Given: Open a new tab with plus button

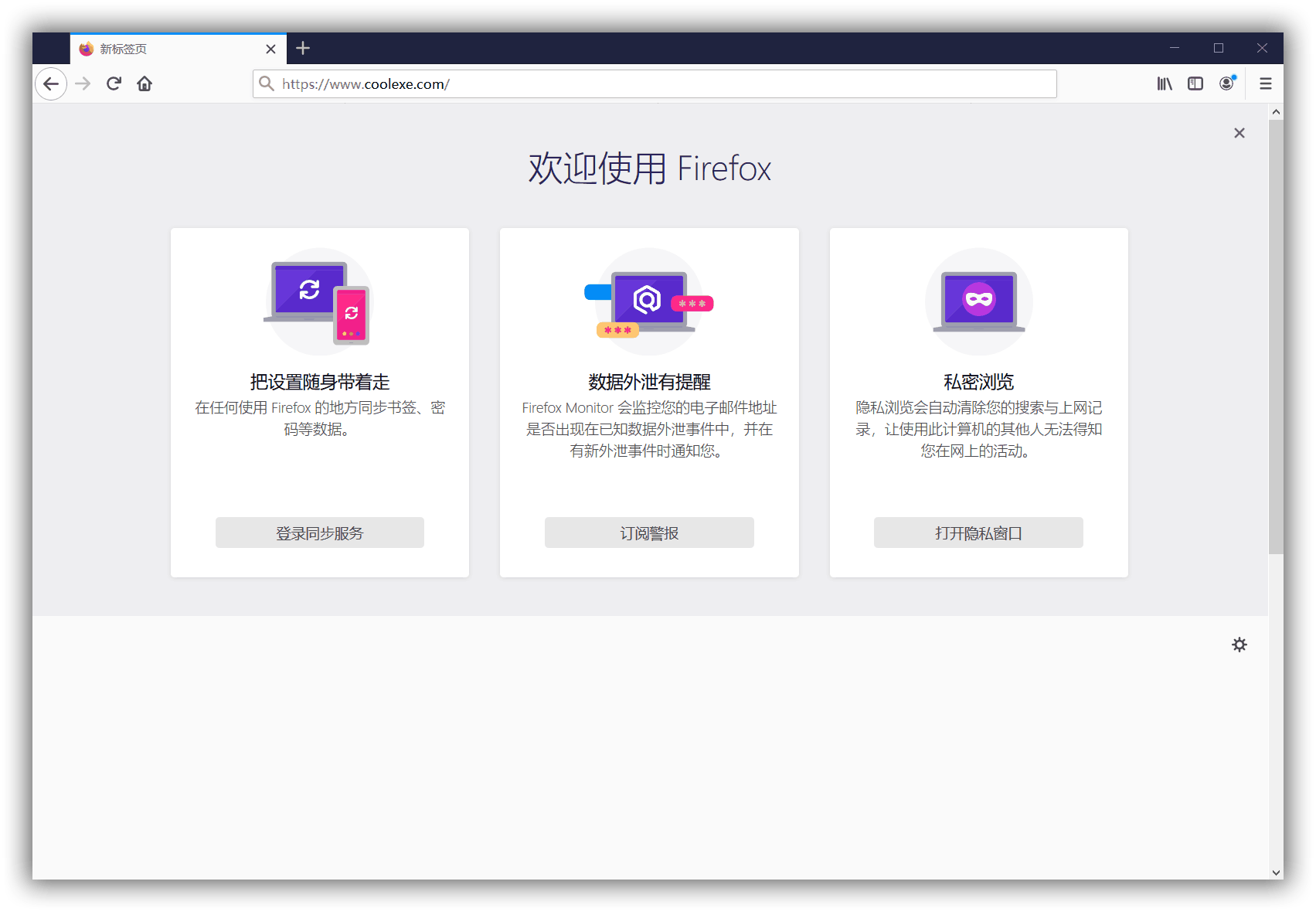Looking at the screenshot, I should click(303, 48).
